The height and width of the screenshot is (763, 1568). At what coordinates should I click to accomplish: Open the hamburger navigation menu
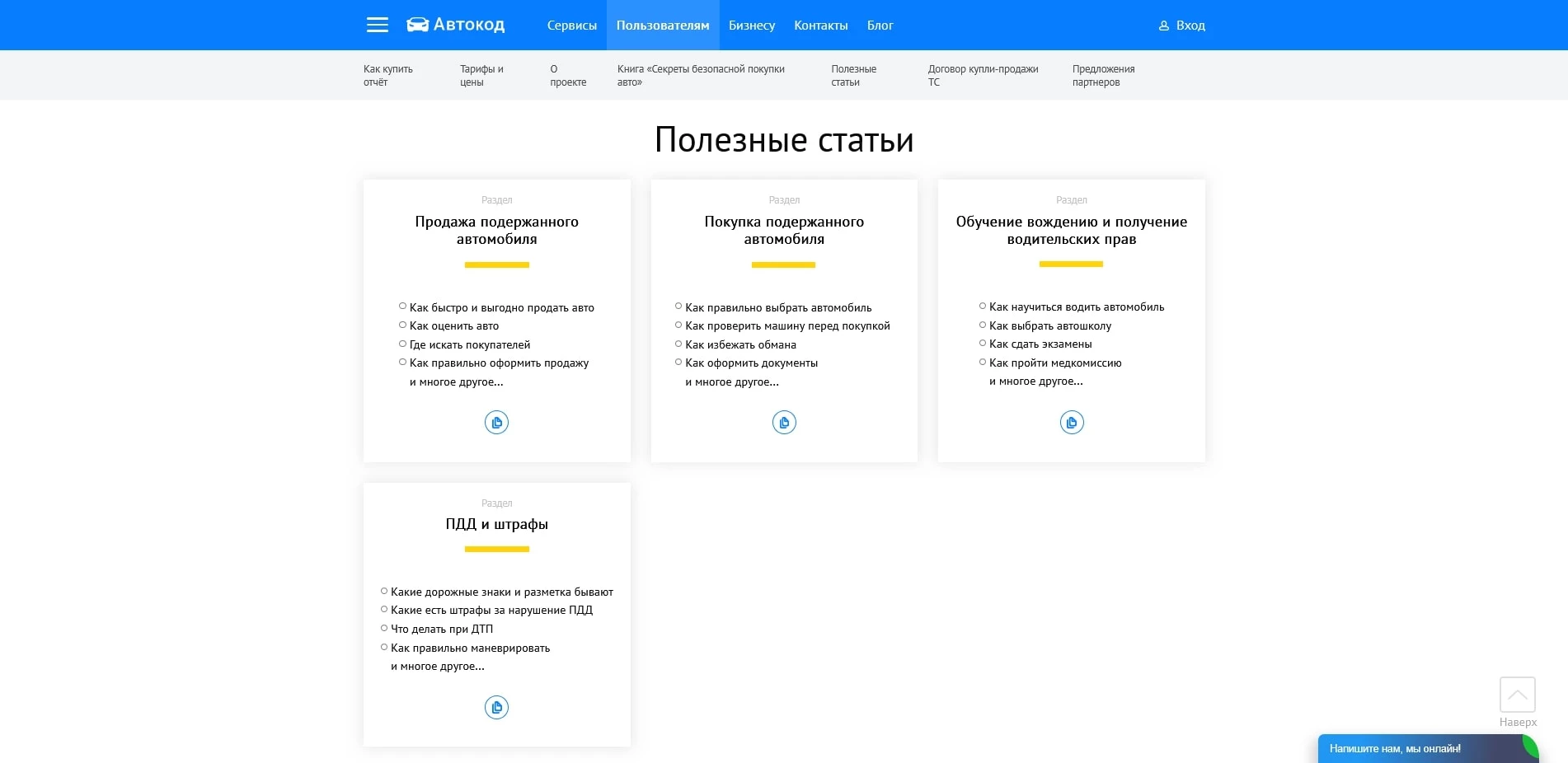pos(378,25)
